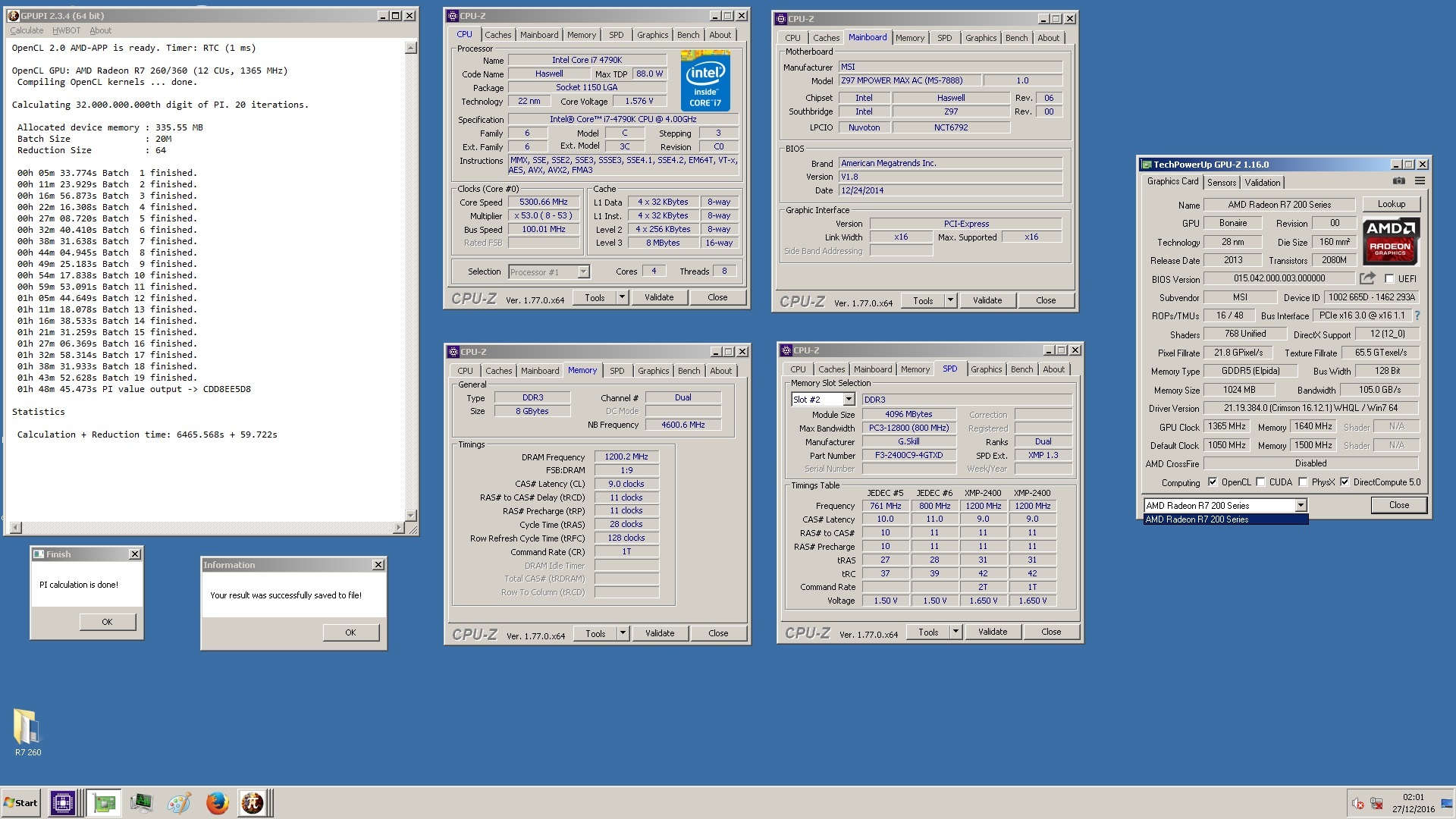Open the HWBOT menu in GPUPI
The width and height of the screenshot is (1456, 819).
point(66,30)
